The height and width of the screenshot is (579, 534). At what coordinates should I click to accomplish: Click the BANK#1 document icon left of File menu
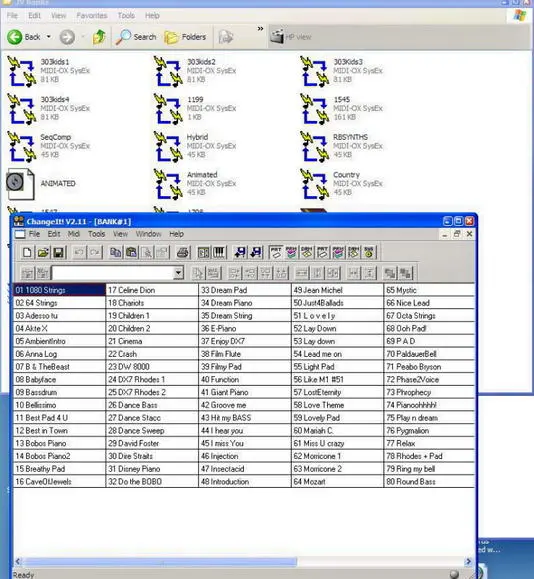[x=20, y=234]
